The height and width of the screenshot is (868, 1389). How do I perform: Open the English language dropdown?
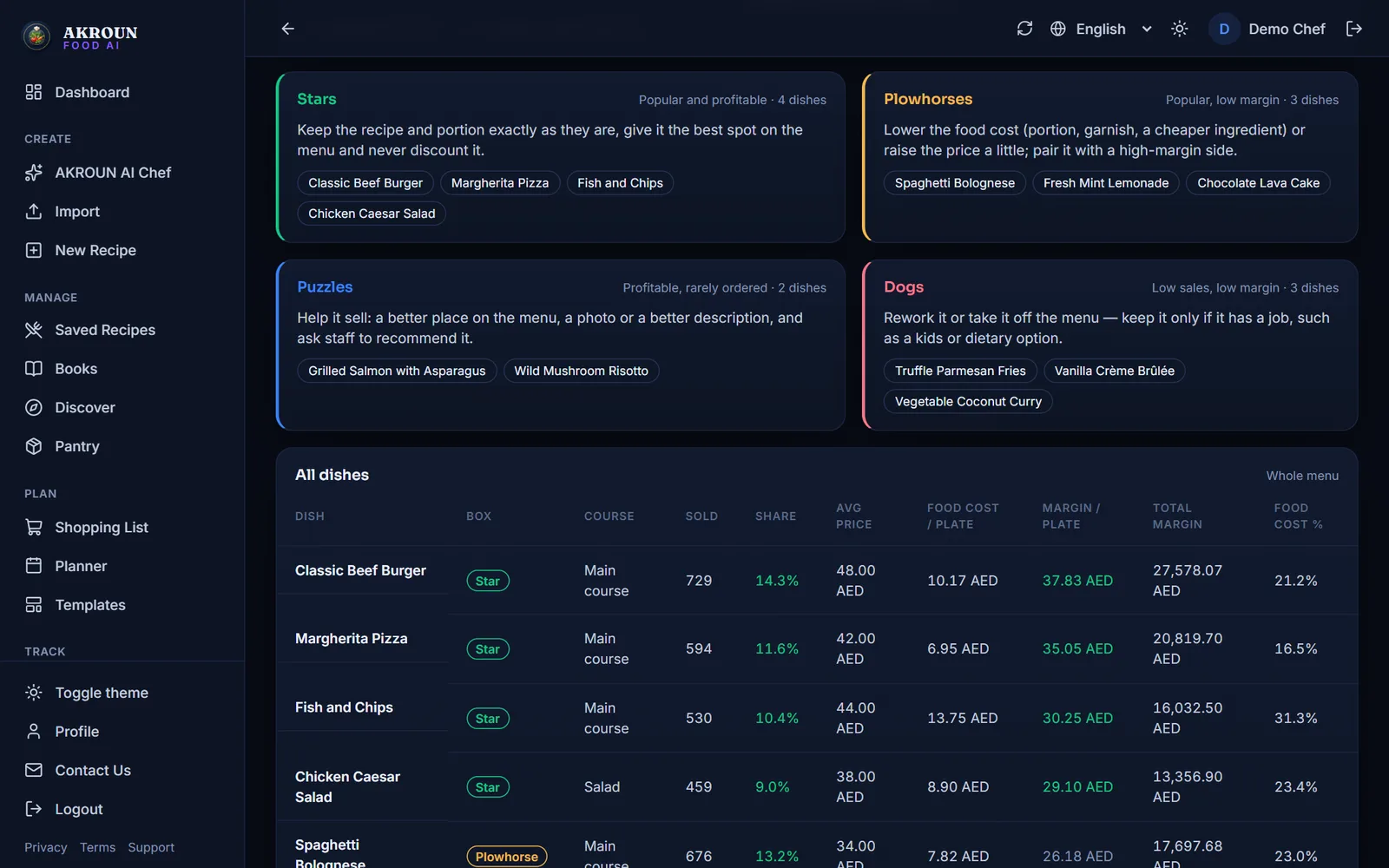point(1101,29)
